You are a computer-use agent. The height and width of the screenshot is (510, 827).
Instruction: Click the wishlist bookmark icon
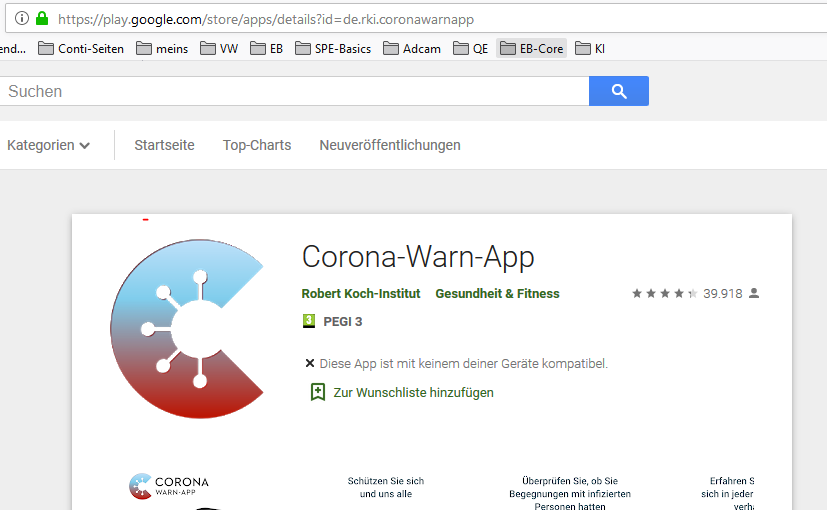318,392
